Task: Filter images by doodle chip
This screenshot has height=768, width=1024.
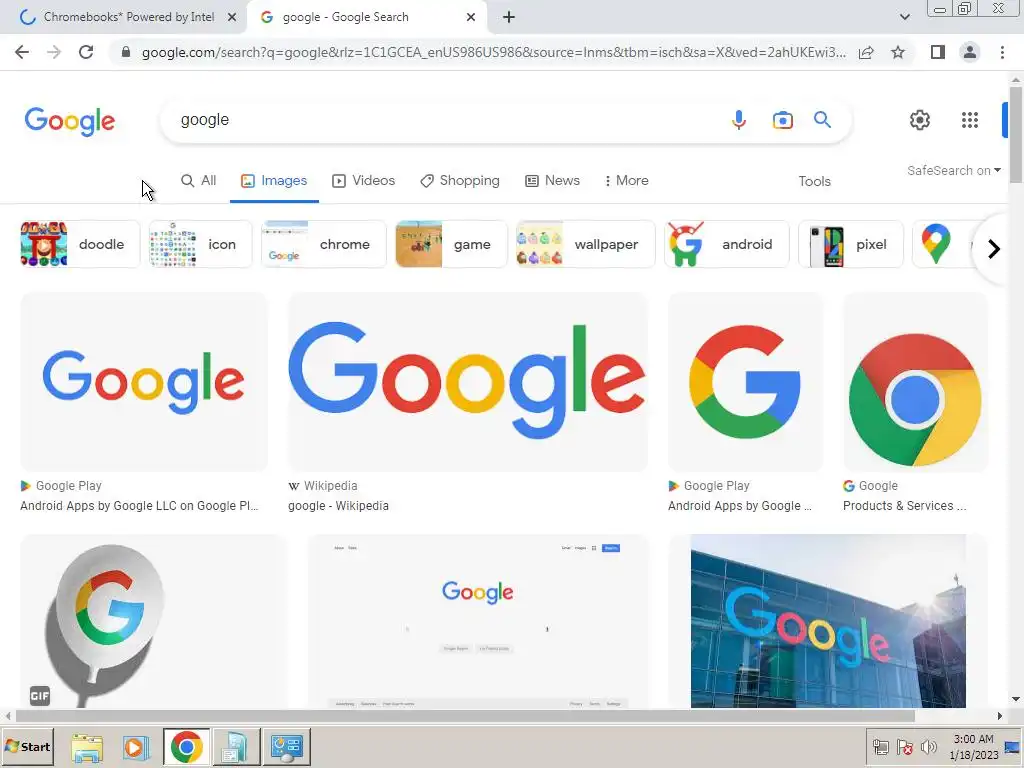Action: (x=80, y=244)
